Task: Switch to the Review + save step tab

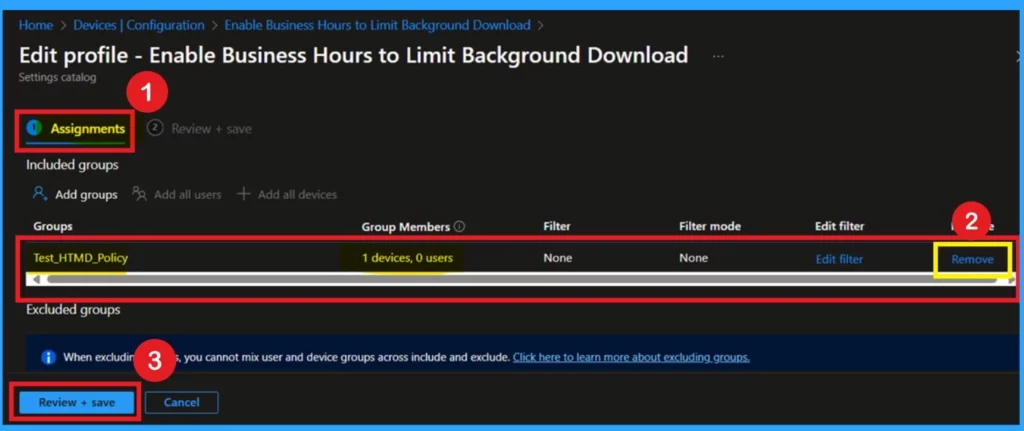Action: coord(200,129)
